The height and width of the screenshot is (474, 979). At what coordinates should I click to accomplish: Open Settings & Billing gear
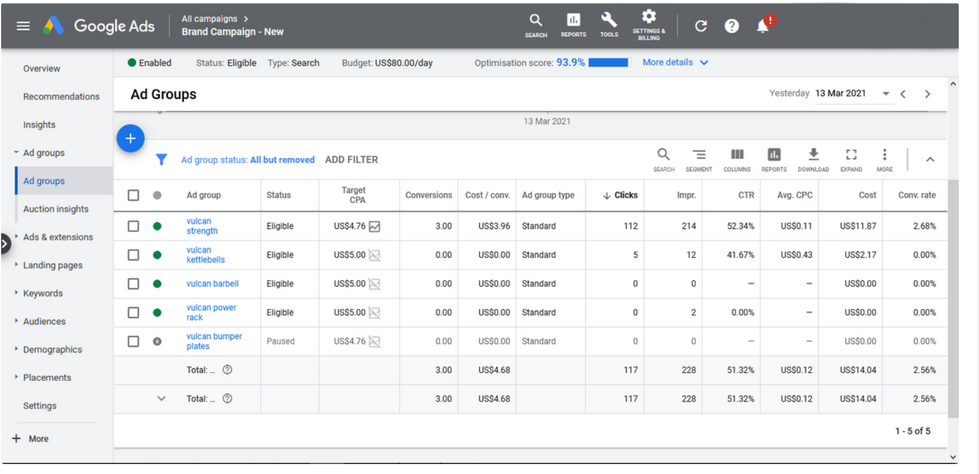pos(649,26)
